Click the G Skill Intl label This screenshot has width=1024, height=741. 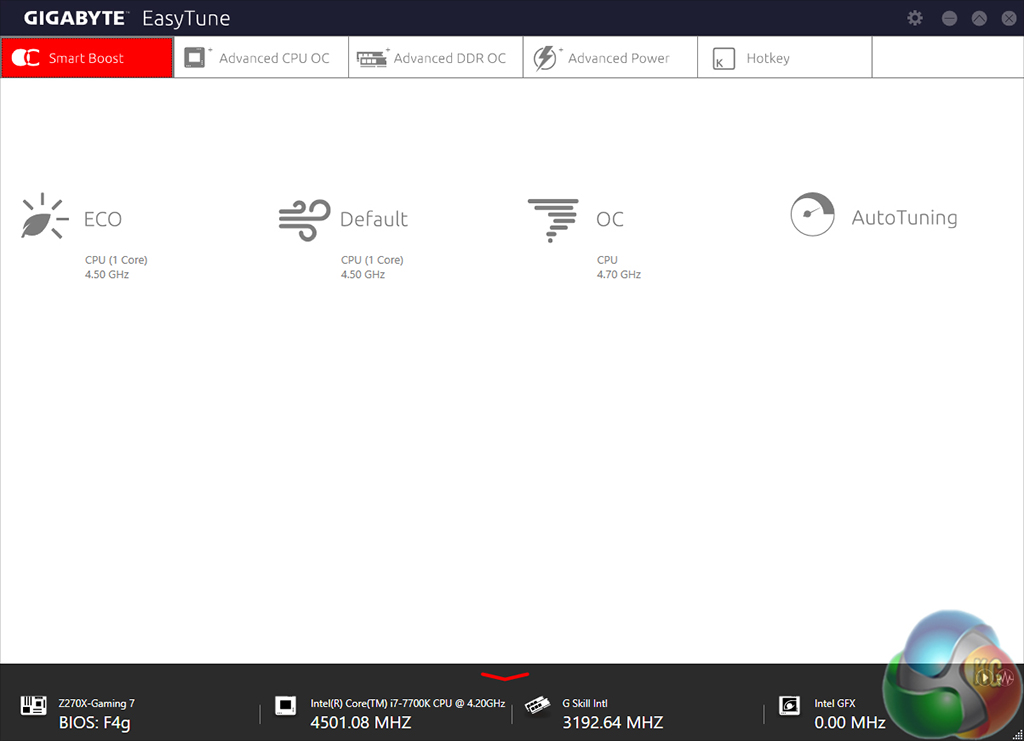585,703
